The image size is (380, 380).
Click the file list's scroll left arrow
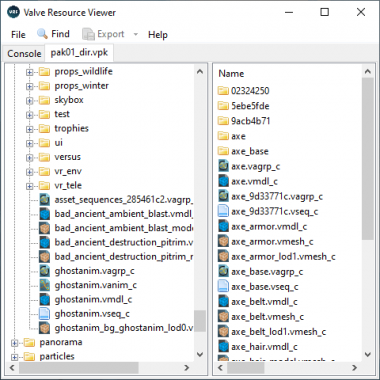[220, 368]
